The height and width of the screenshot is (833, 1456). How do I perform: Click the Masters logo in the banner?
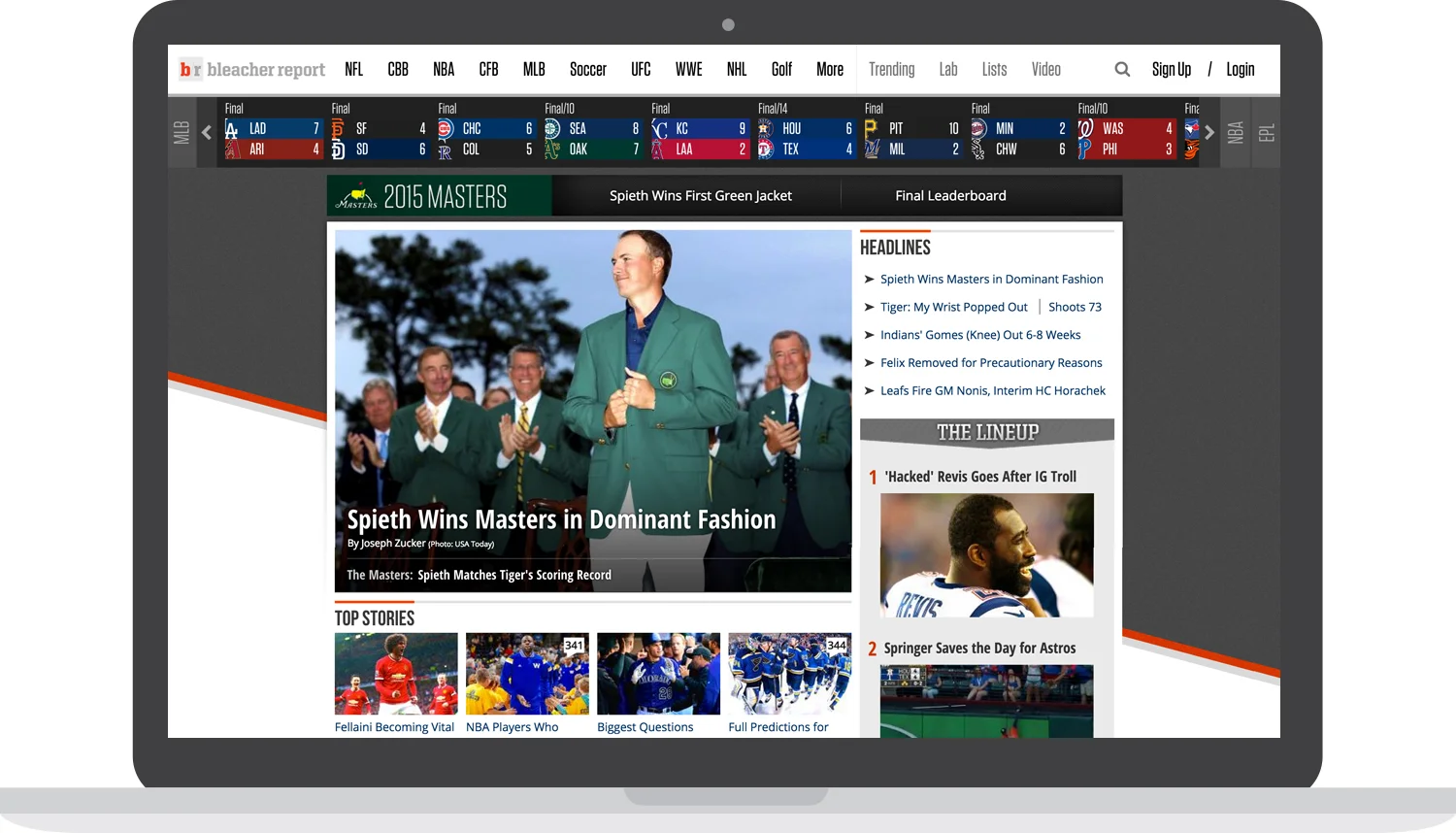[x=357, y=197]
